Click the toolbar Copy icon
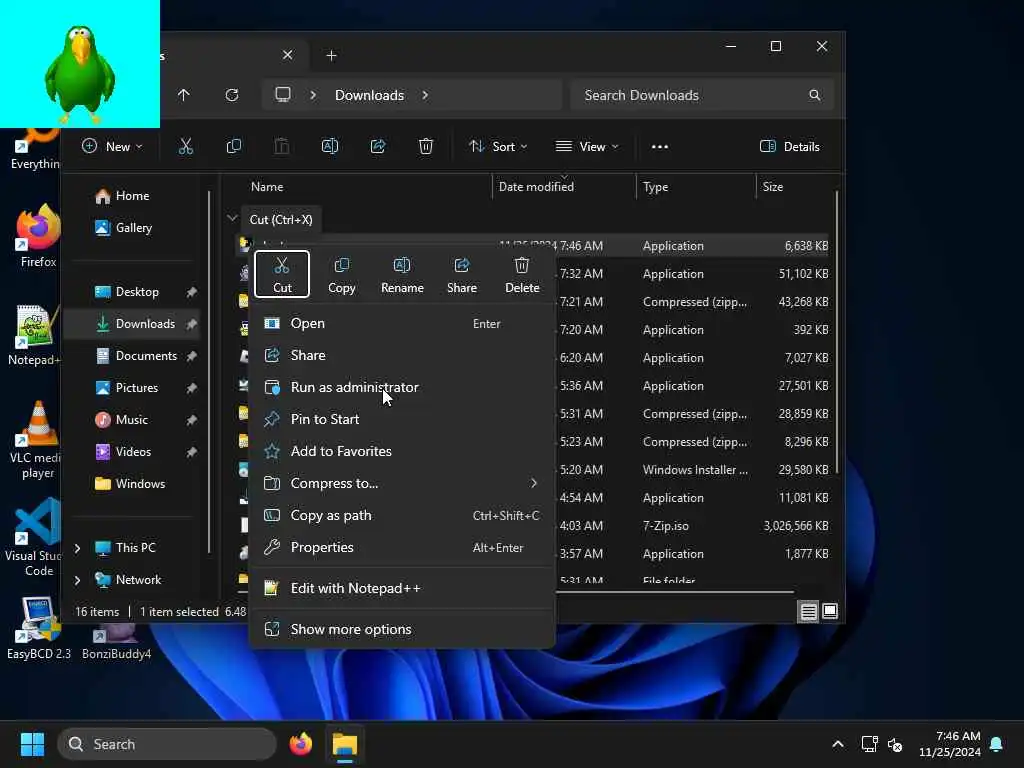Viewport: 1024px width, 768px height. 234,146
